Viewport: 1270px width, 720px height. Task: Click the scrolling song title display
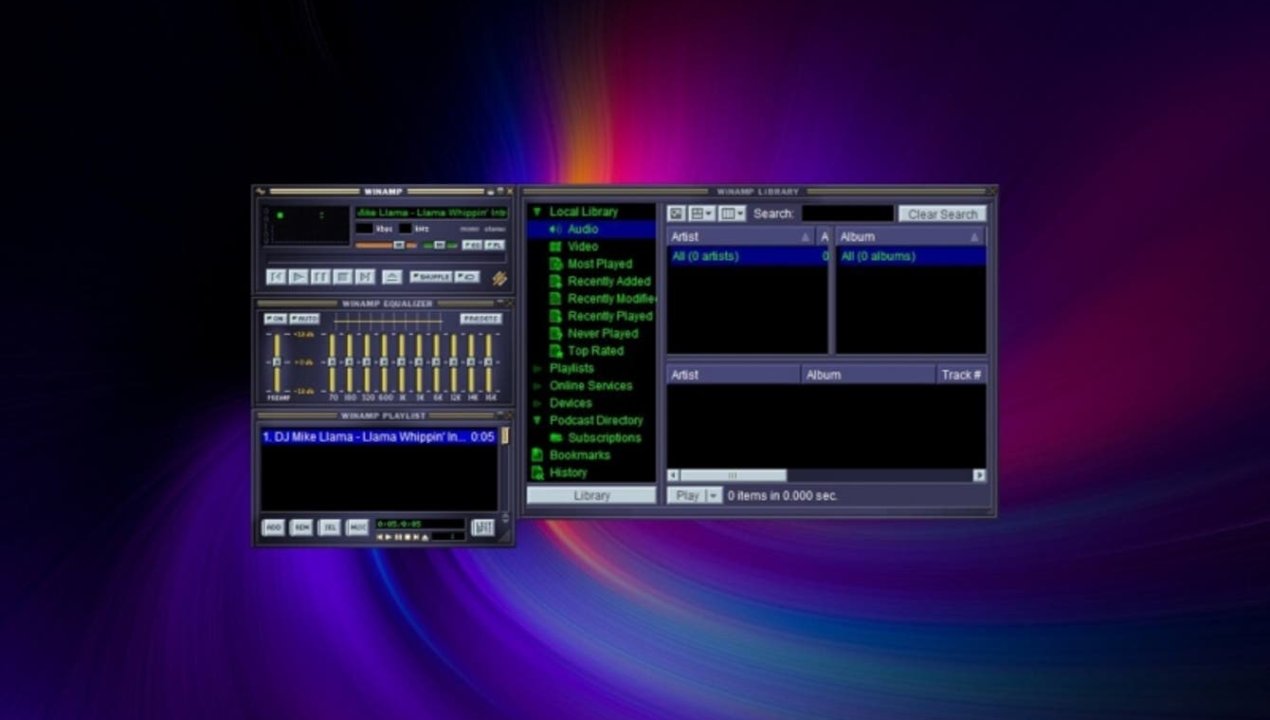(x=431, y=213)
